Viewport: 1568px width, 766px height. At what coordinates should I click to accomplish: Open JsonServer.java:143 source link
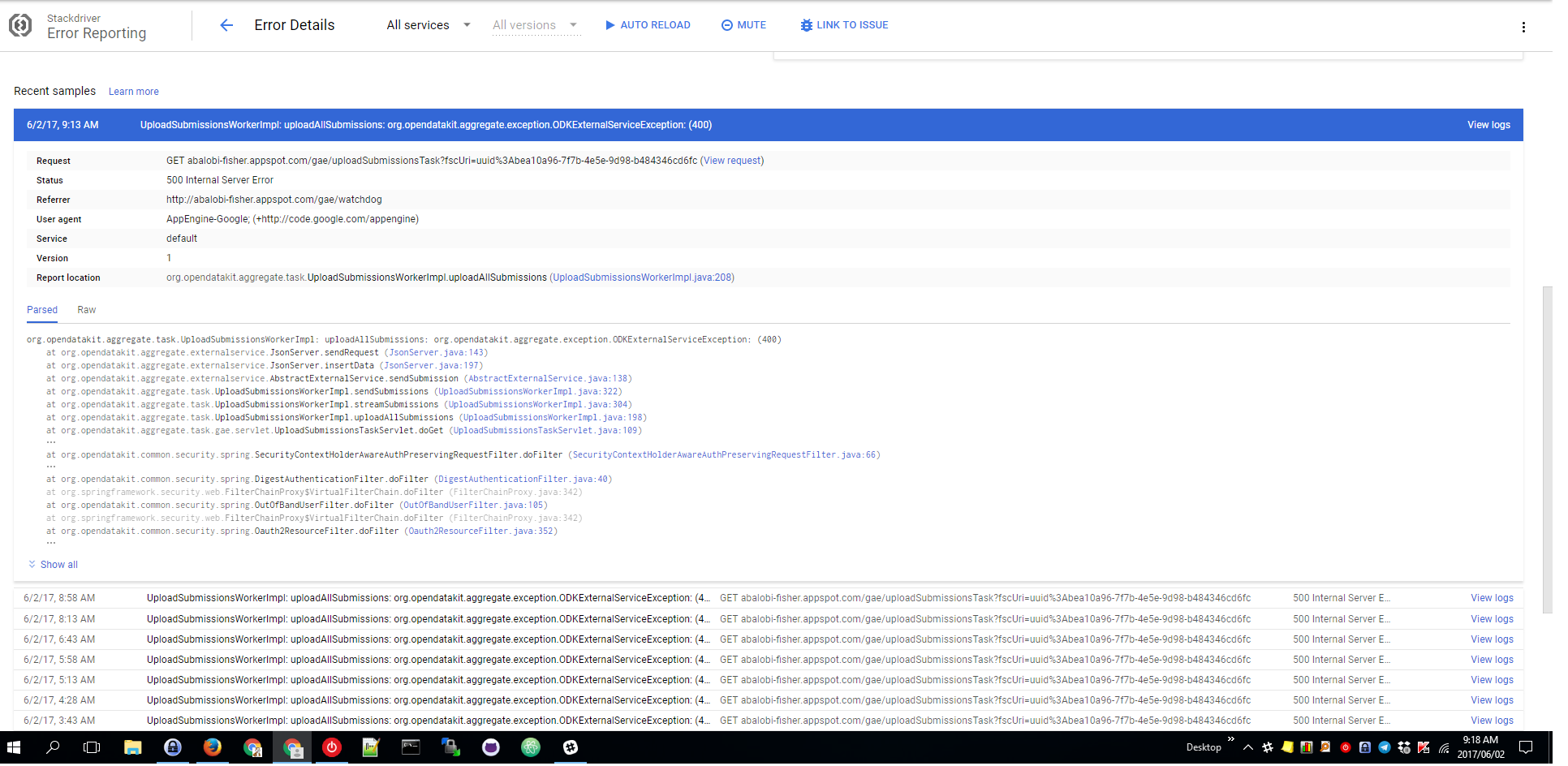tap(436, 353)
